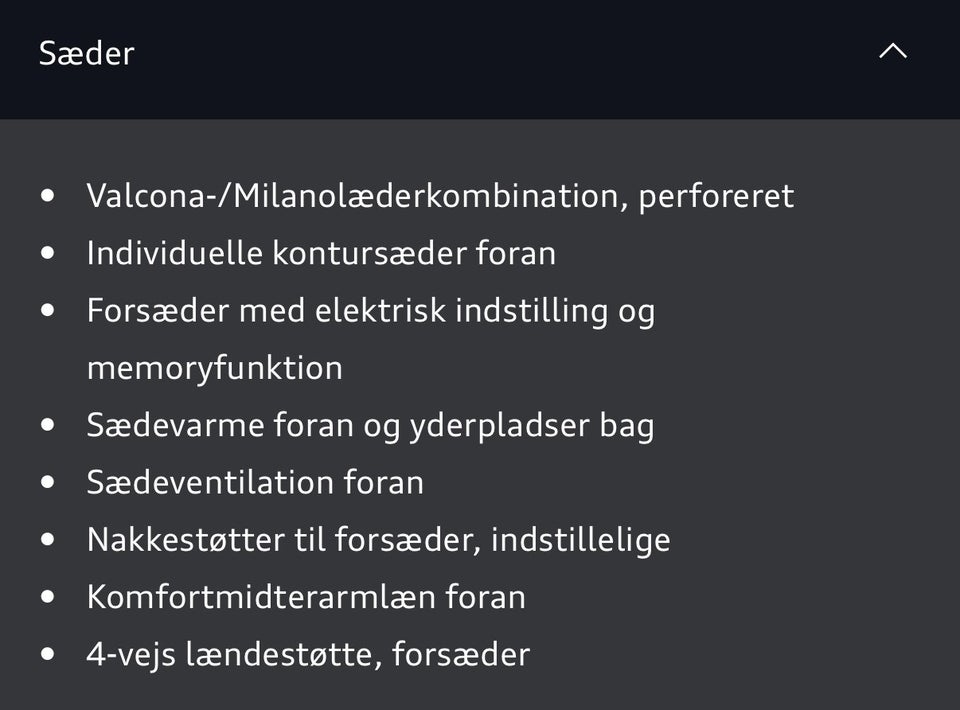Select the Valcona-/Milanolæderkombination, perforeret item

click(440, 196)
